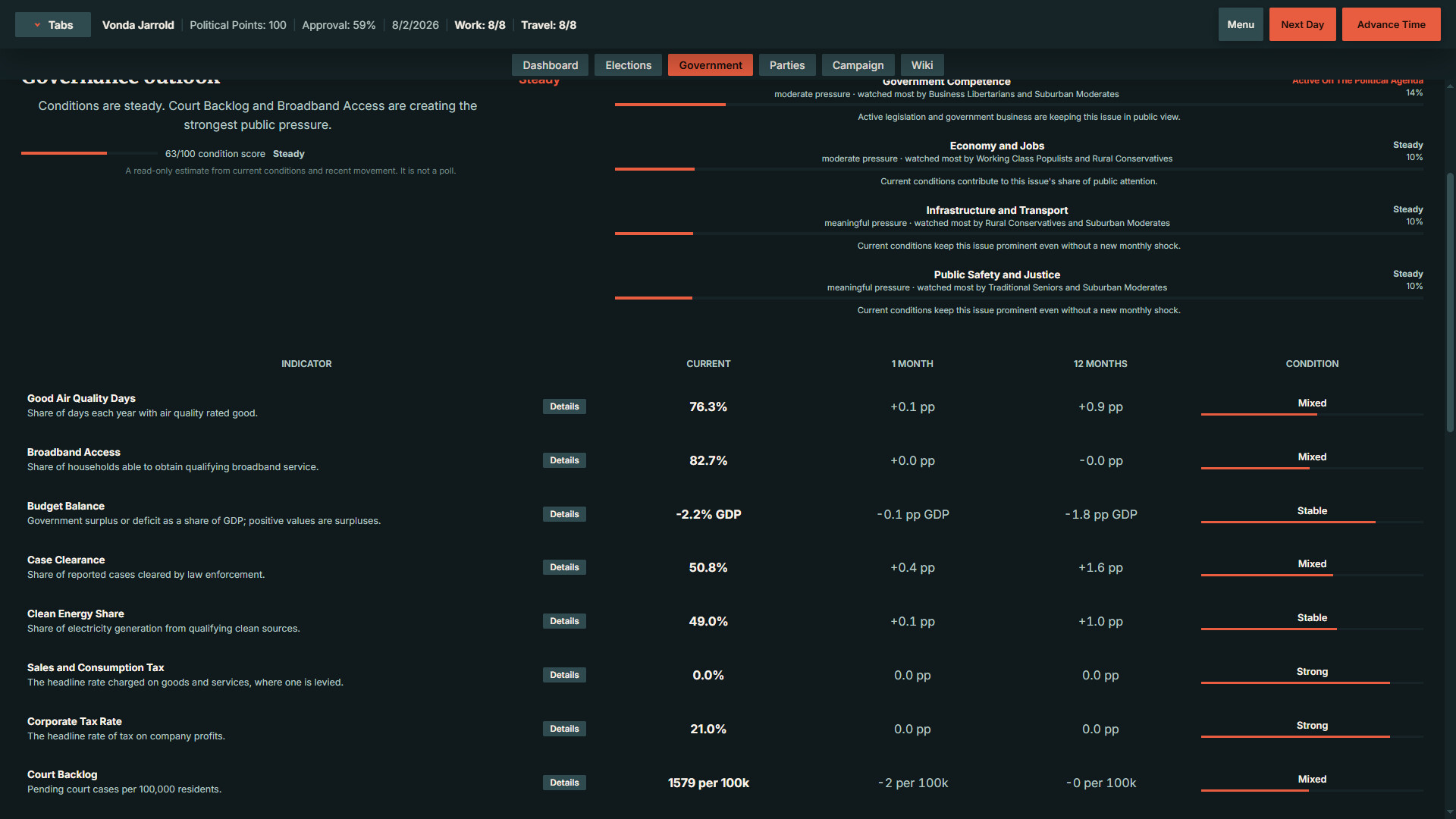Click the Economy and Jobs issue heading
The image size is (1456, 819).
pyautogui.click(x=996, y=146)
